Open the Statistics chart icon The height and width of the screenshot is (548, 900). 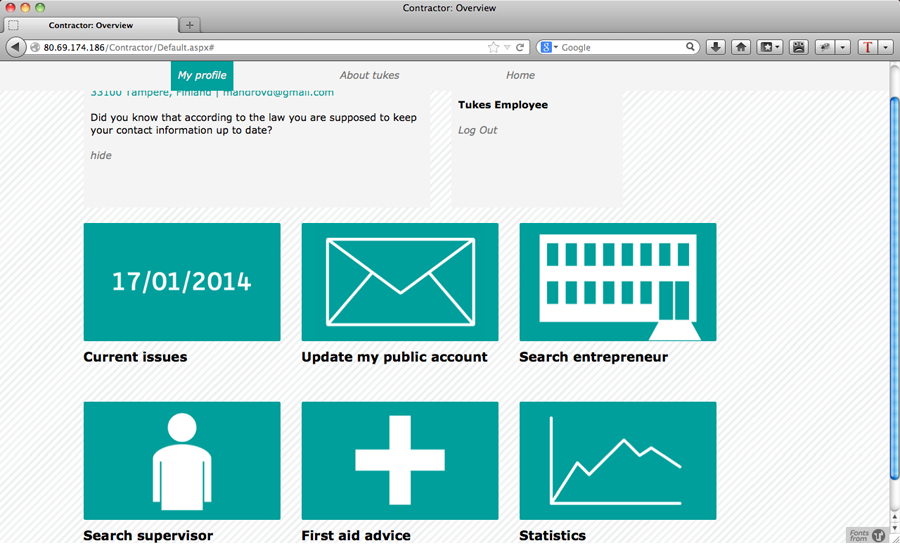pyautogui.click(x=618, y=461)
